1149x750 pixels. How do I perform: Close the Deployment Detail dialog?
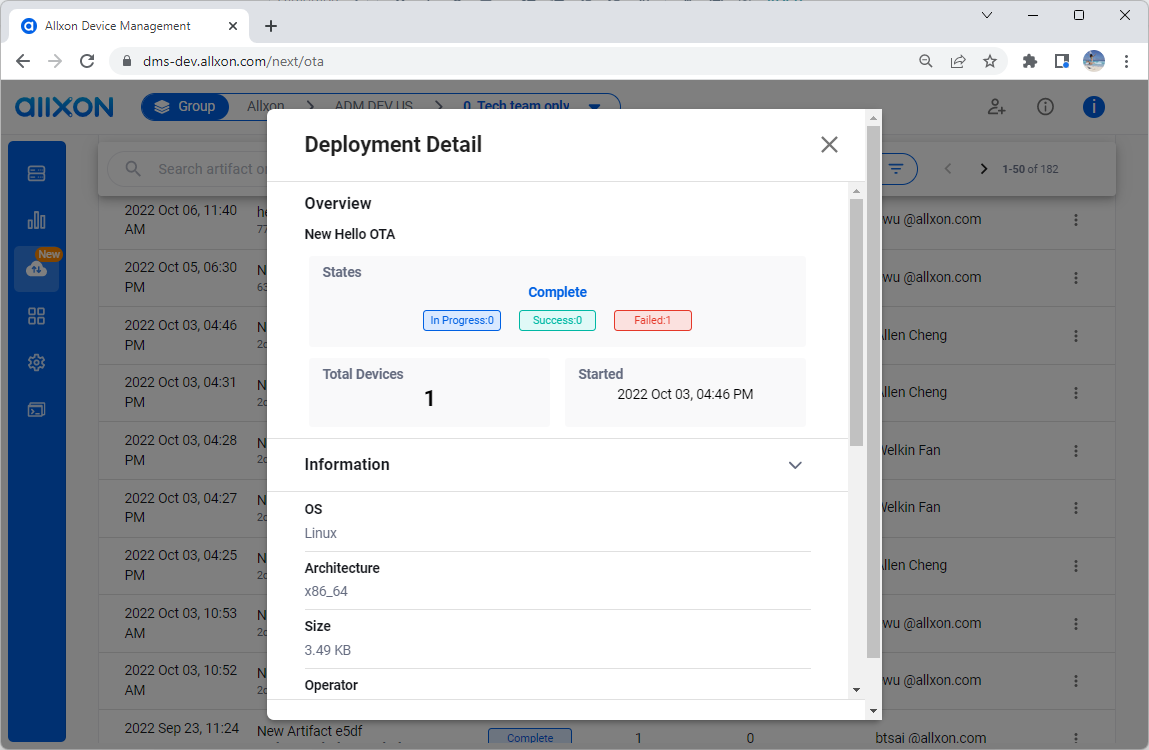coord(829,144)
